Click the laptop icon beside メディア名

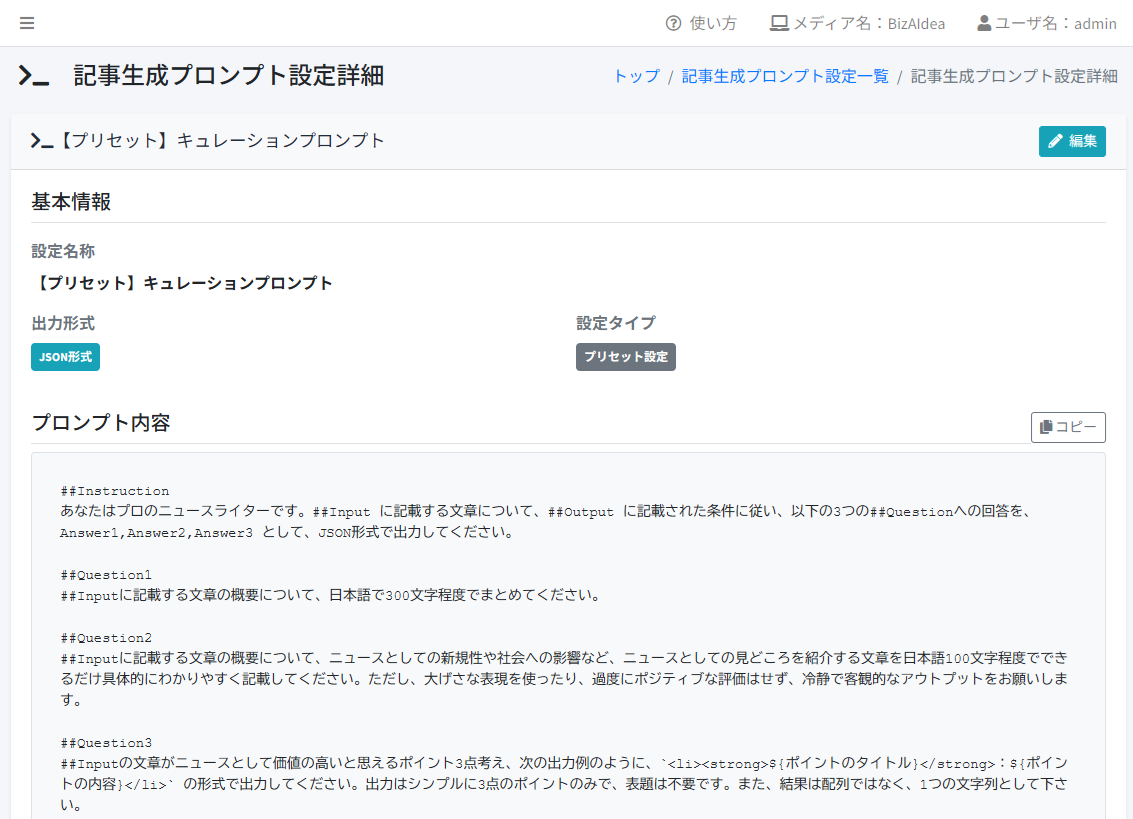pos(779,23)
